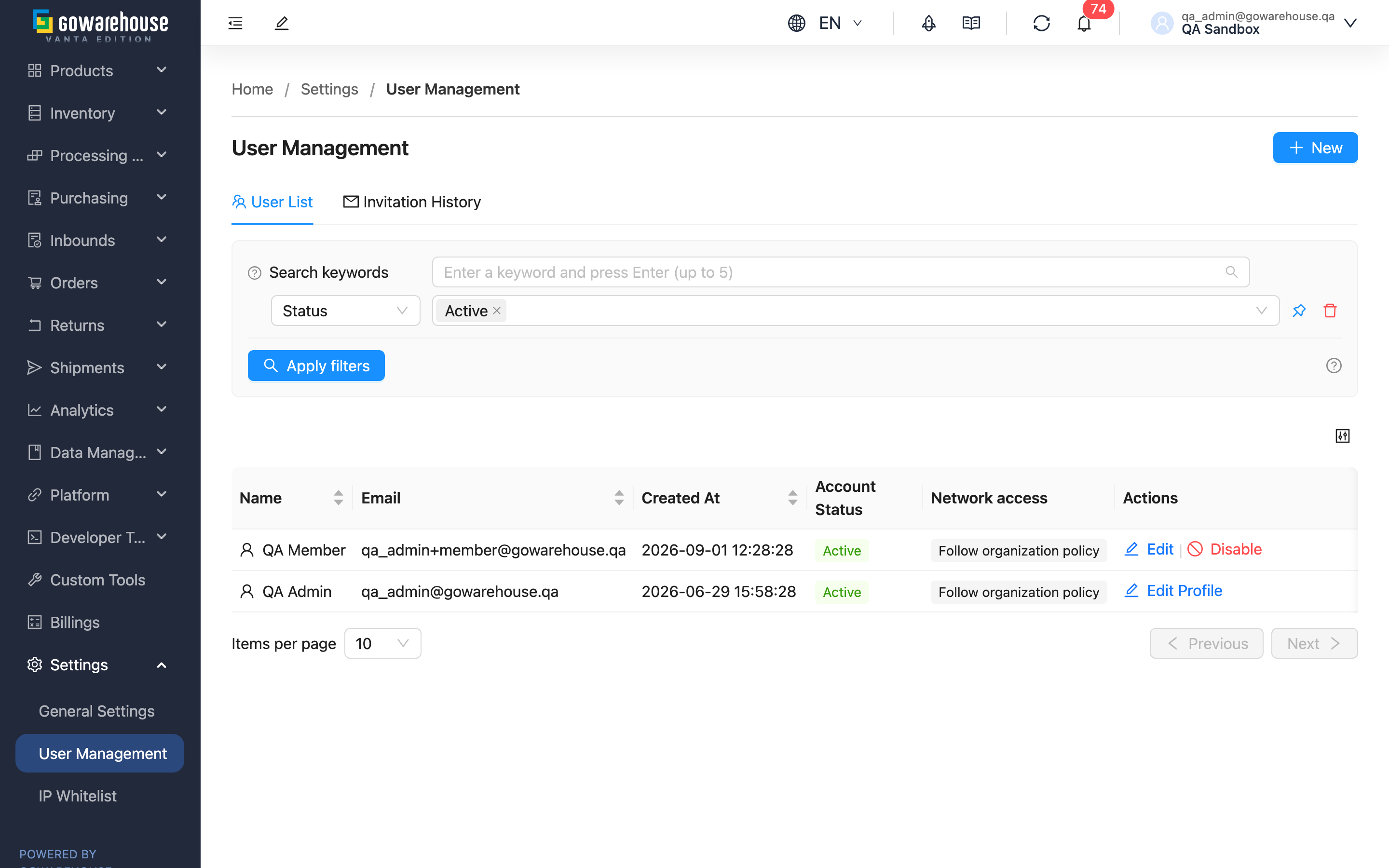Open Items per page dropdown
The image size is (1389, 868).
click(x=382, y=643)
